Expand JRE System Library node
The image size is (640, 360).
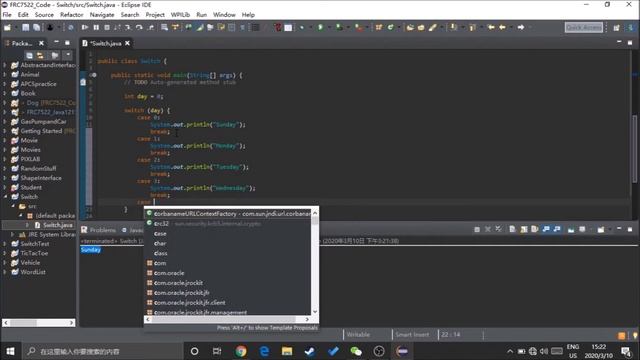(x=13, y=234)
